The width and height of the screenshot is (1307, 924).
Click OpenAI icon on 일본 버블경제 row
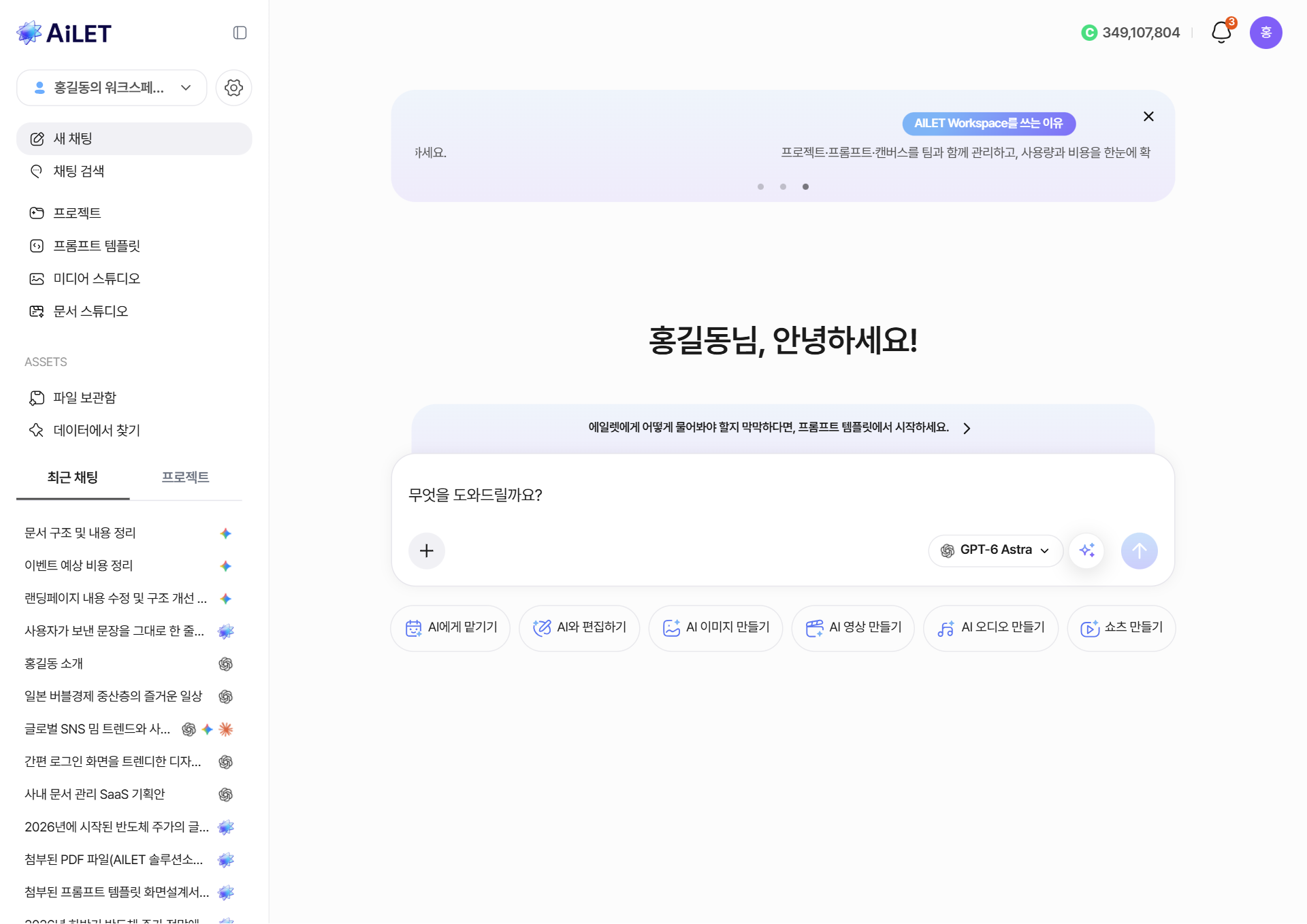pos(226,697)
